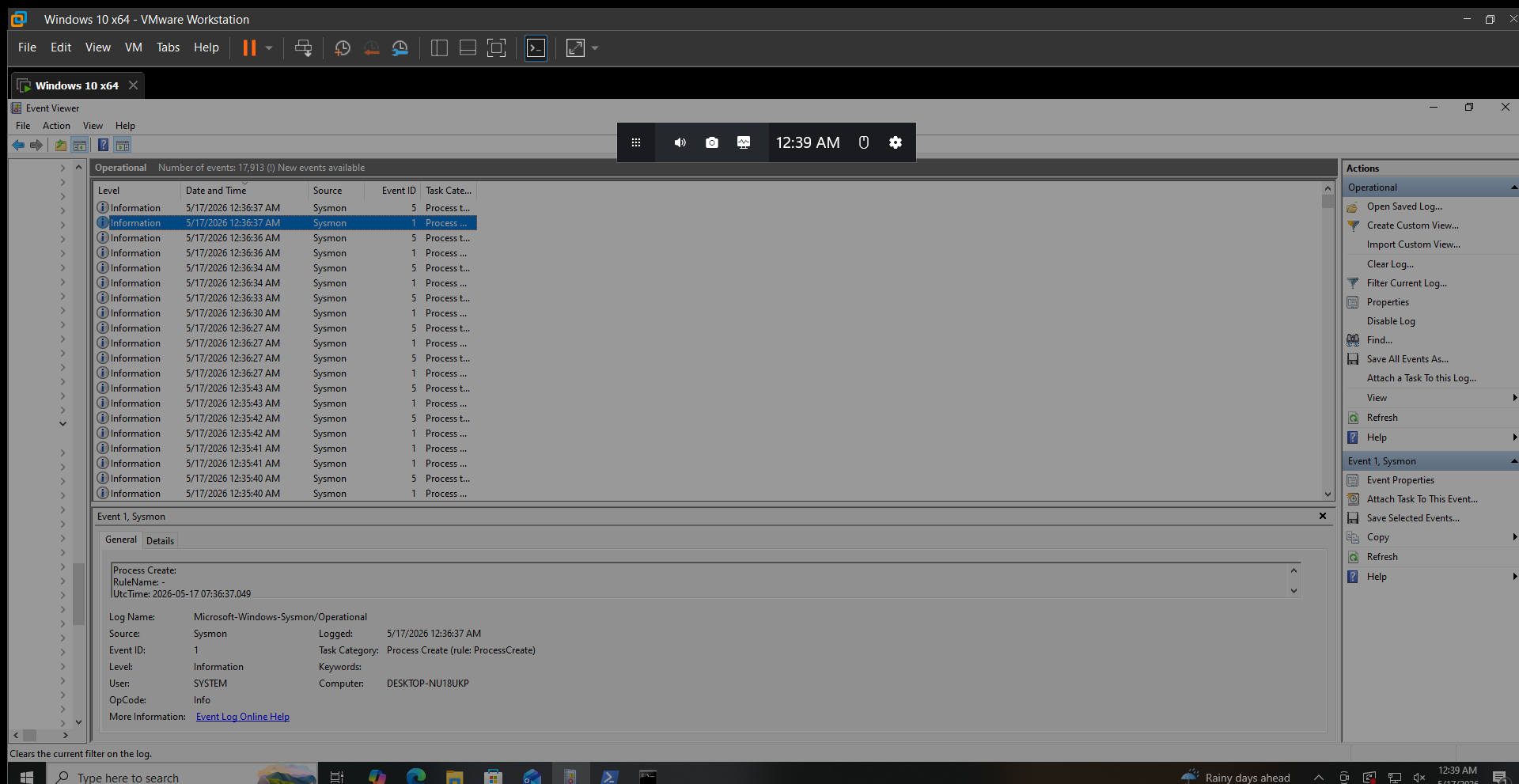Toggle the action pane toolbar icon

pyautogui.click(x=122, y=145)
